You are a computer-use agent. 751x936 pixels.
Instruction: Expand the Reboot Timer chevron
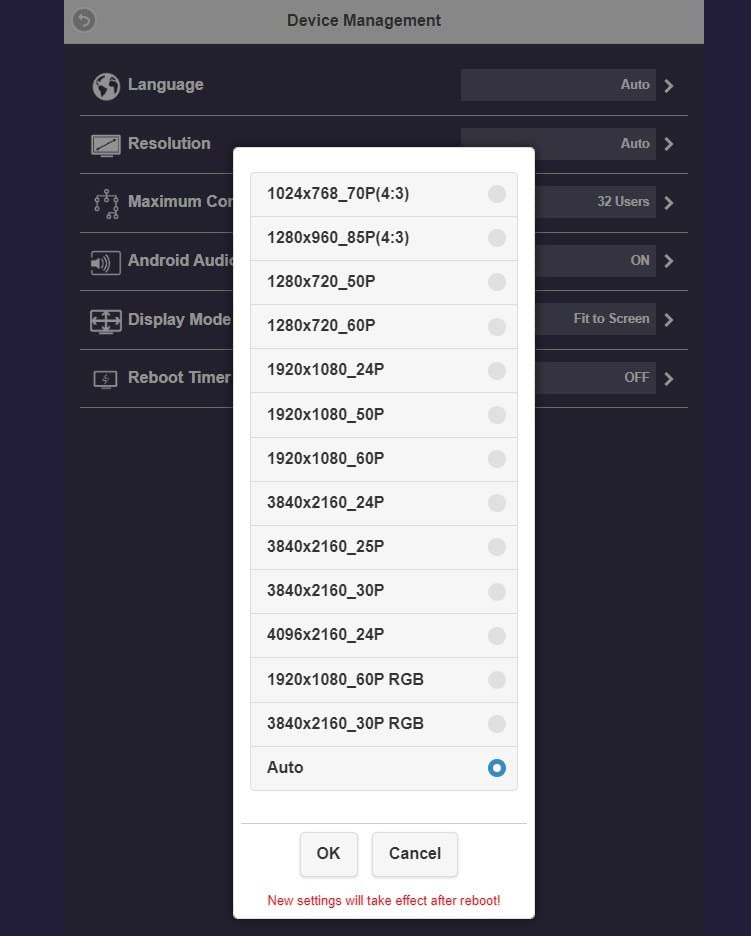[669, 379]
